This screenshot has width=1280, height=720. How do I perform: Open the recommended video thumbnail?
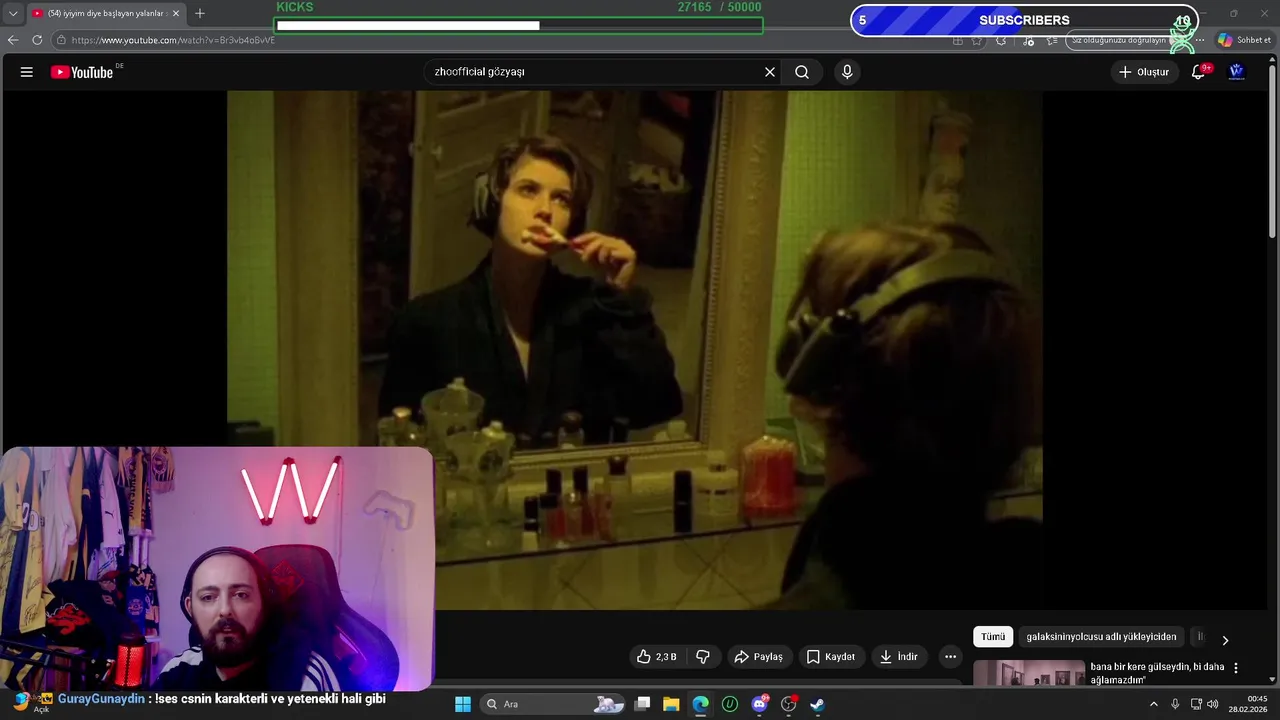point(1029,673)
